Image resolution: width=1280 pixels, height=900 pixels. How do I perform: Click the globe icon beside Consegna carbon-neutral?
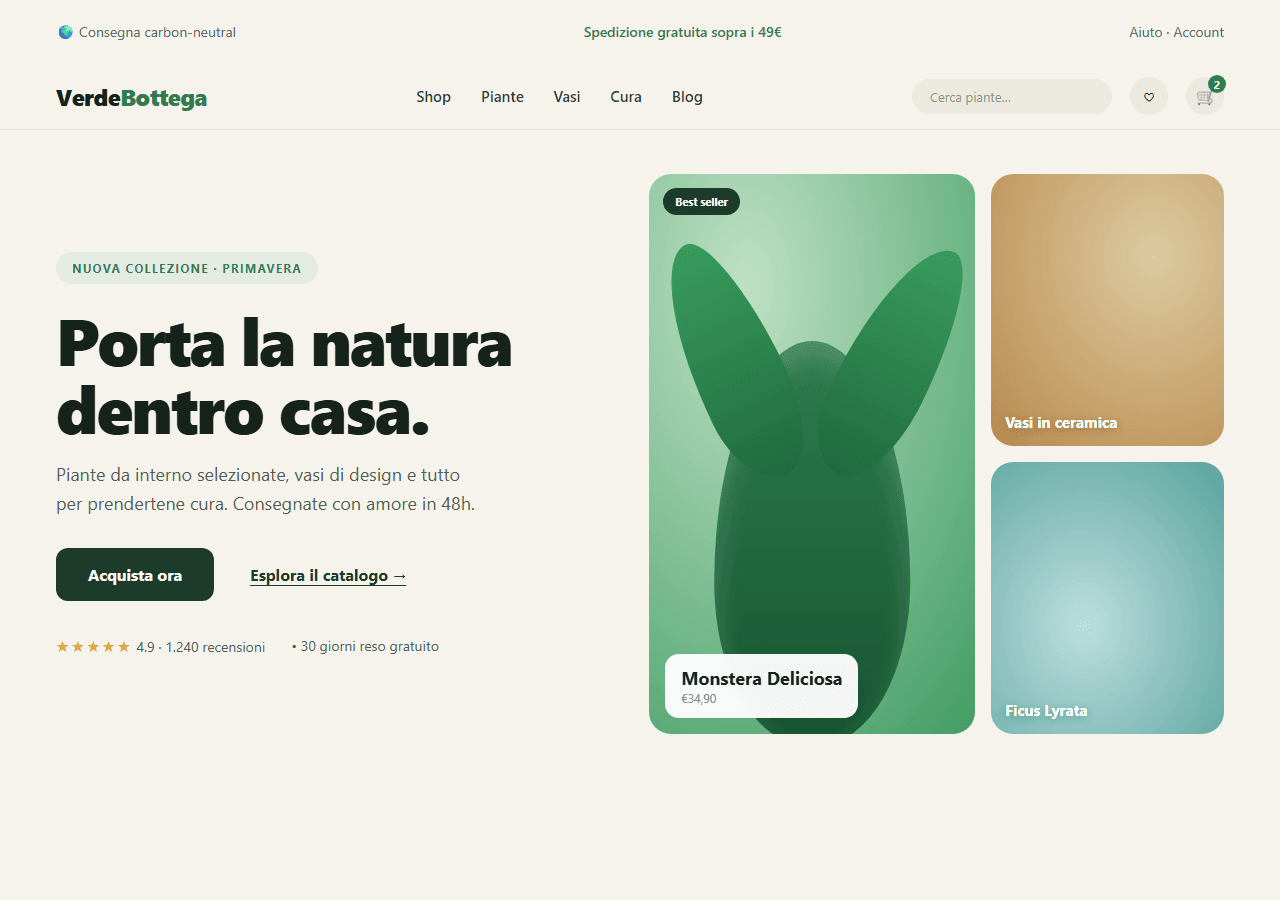tap(65, 32)
